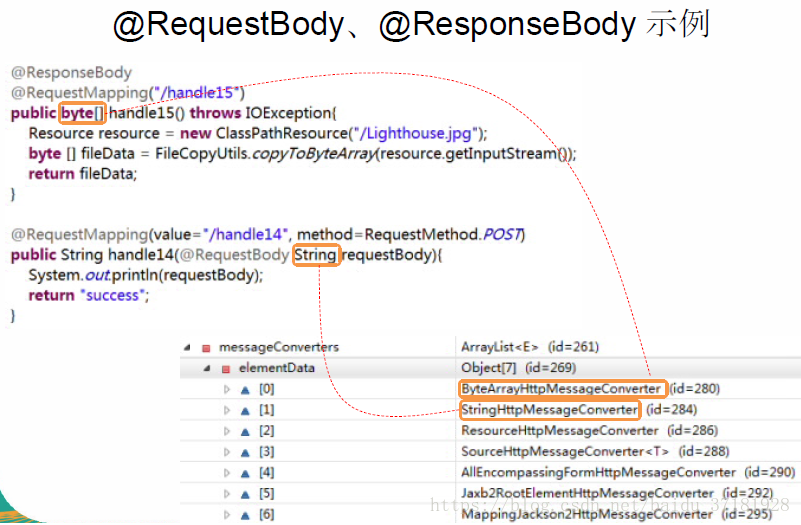Click the red field icon beside elementData
The width and height of the screenshot is (801, 525).
click(226, 369)
